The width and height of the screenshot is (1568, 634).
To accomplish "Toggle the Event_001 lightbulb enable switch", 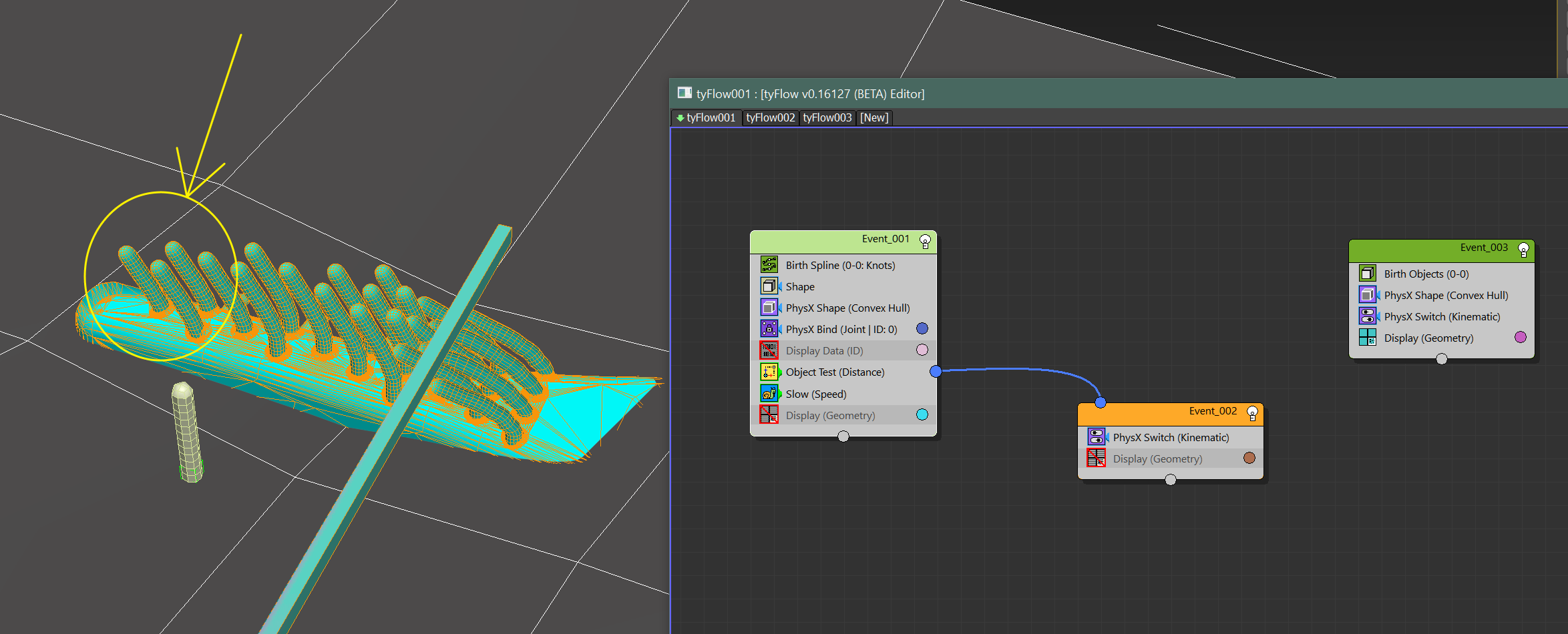I will pos(925,241).
